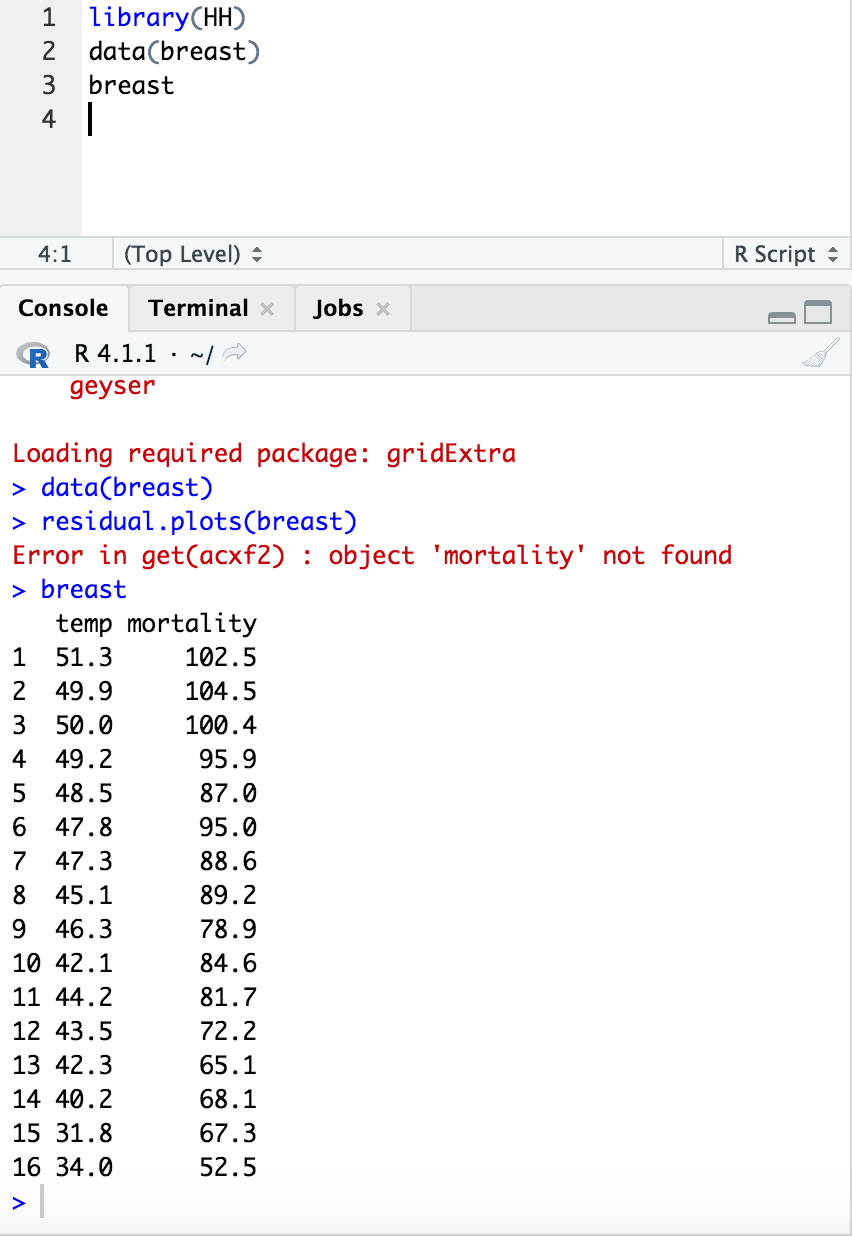852x1236 pixels.
Task: Click the 'mortality' column header
Action: pos(192,624)
